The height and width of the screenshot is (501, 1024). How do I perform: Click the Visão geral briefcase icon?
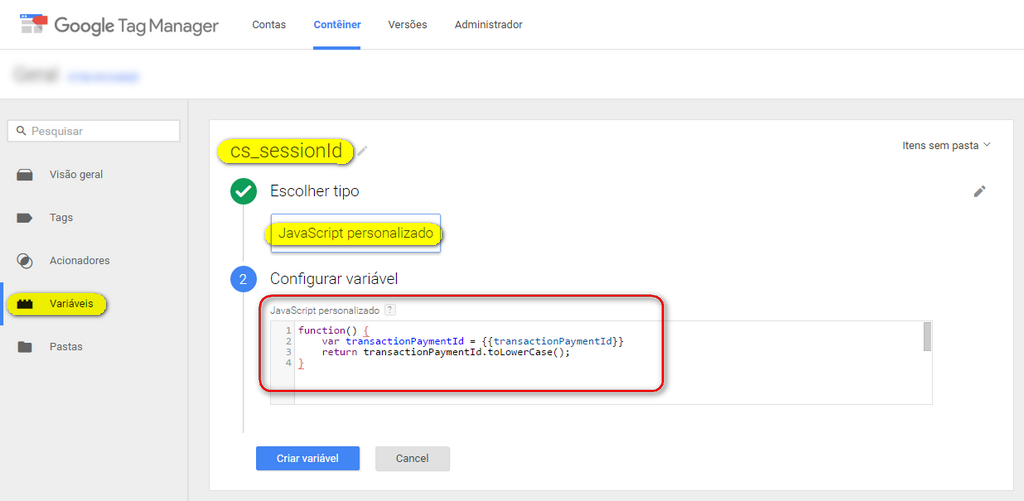pyautogui.click(x=25, y=175)
